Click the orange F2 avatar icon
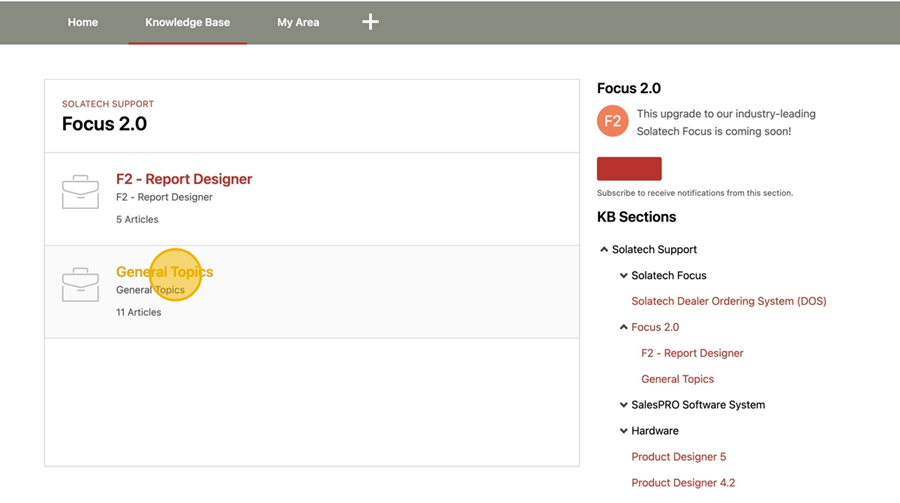 click(612, 121)
